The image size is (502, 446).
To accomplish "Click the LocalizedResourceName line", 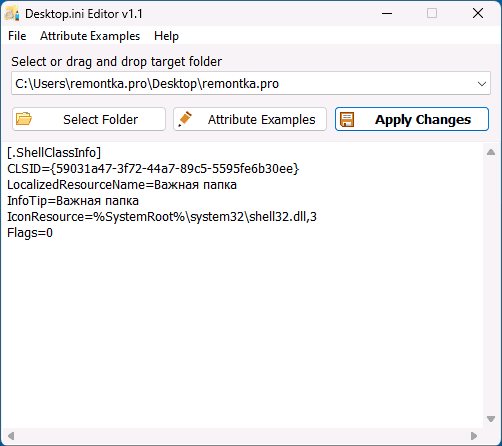I will click(122, 185).
